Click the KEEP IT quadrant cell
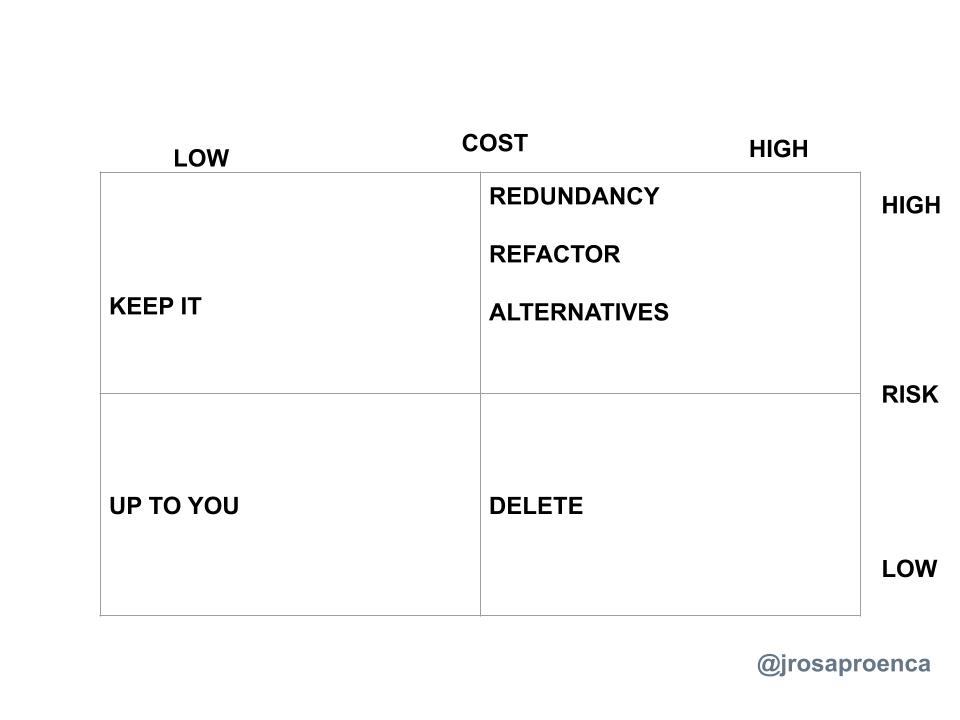 click(290, 283)
